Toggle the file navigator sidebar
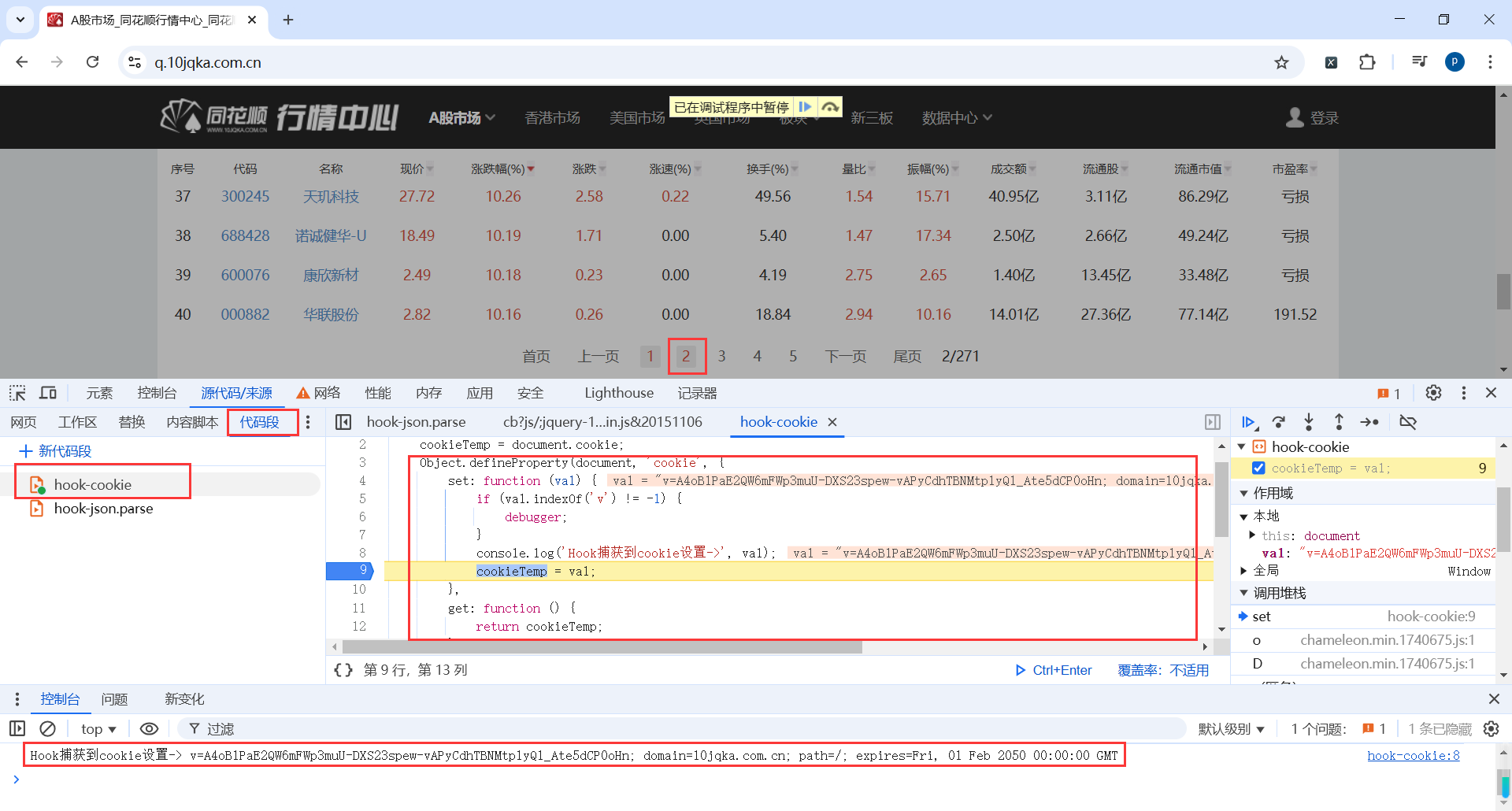The height and width of the screenshot is (811, 1512). tap(343, 423)
